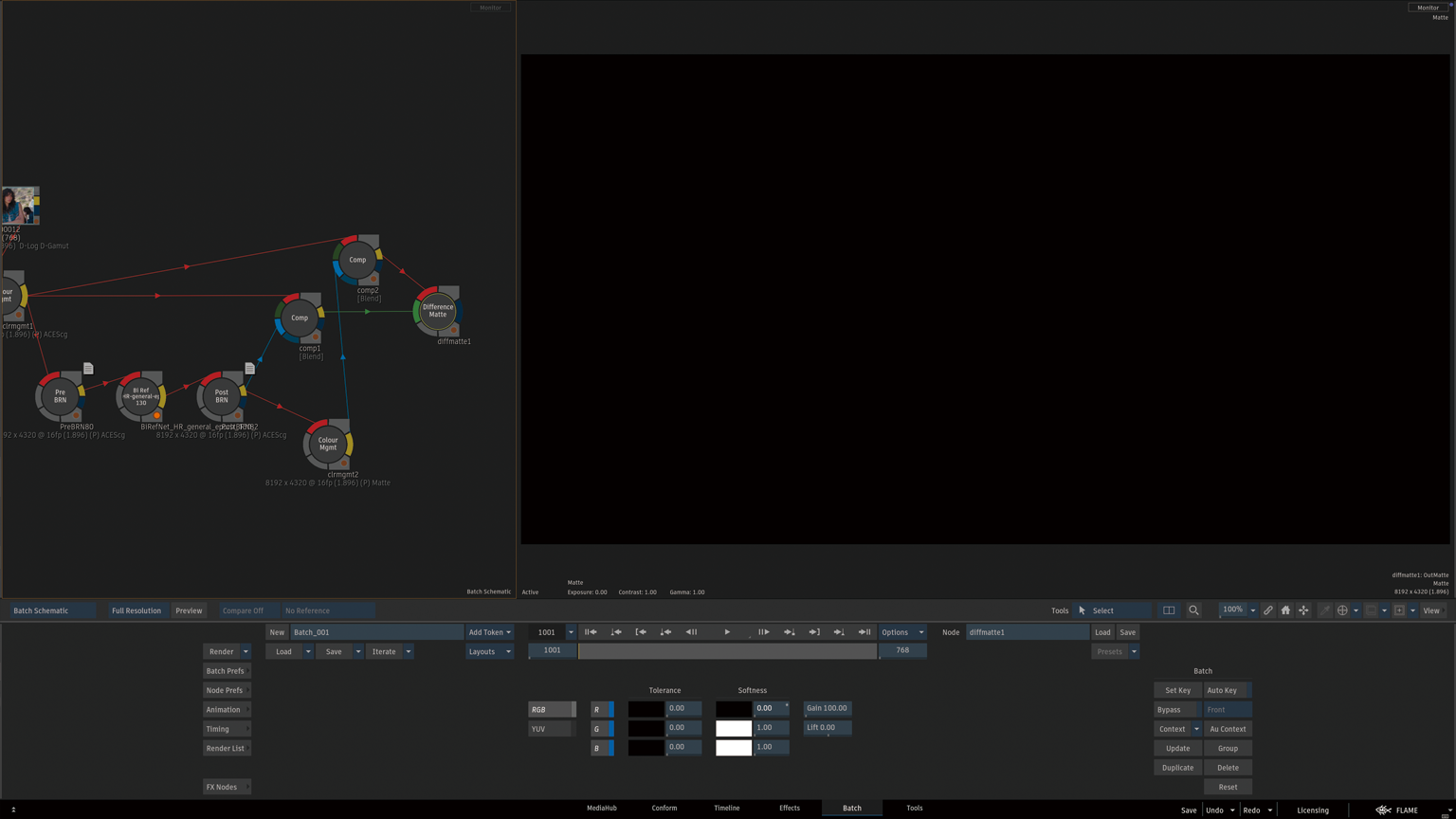The image size is (1456, 819).
Task: Click the Duplicate button
Action: click(1177, 768)
